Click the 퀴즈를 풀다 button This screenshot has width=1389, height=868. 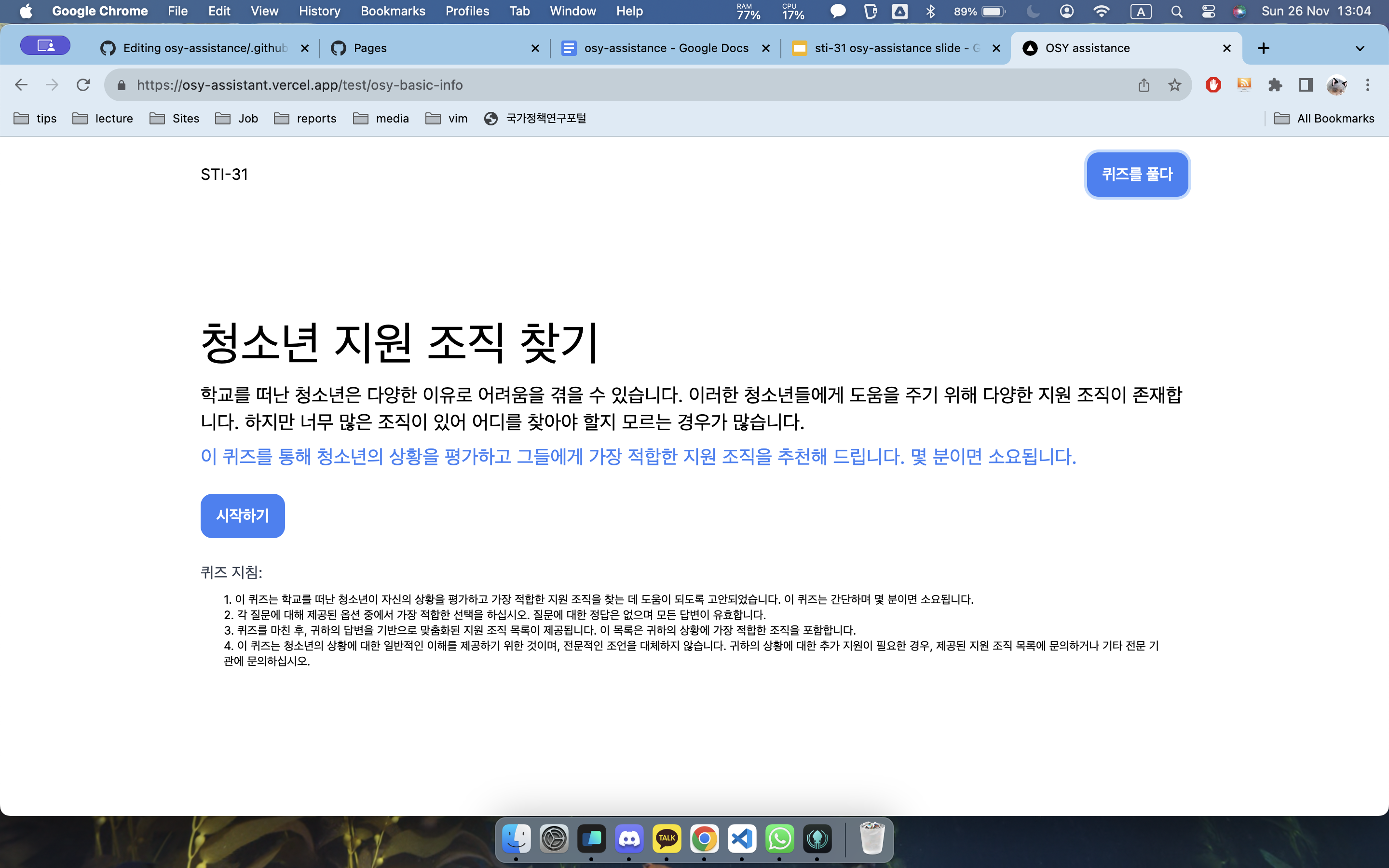(x=1136, y=175)
